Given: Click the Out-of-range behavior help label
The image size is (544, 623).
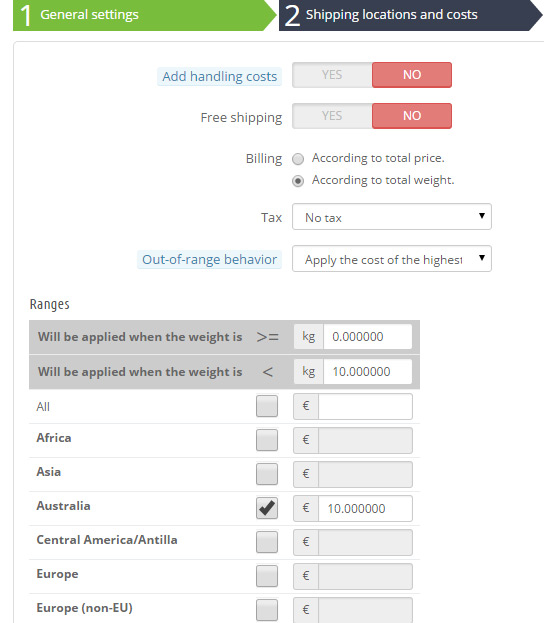Looking at the screenshot, I should click(x=209, y=259).
